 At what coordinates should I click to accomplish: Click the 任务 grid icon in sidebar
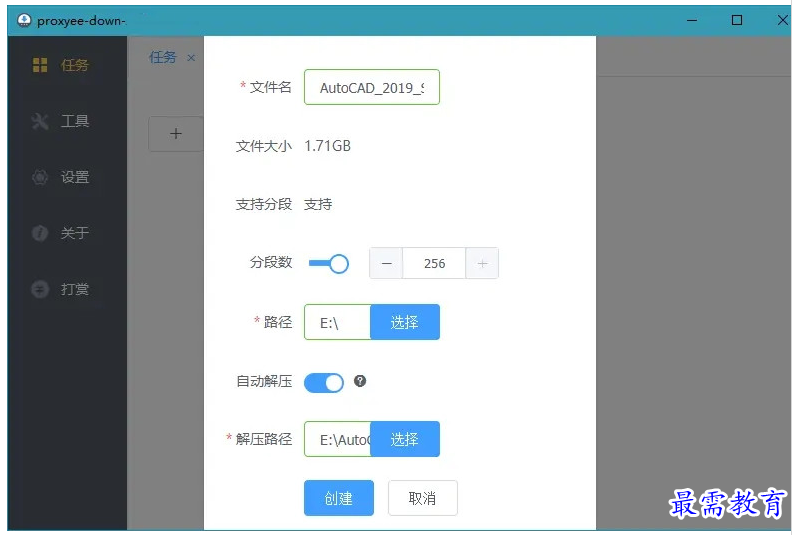click(x=40, y=65)
